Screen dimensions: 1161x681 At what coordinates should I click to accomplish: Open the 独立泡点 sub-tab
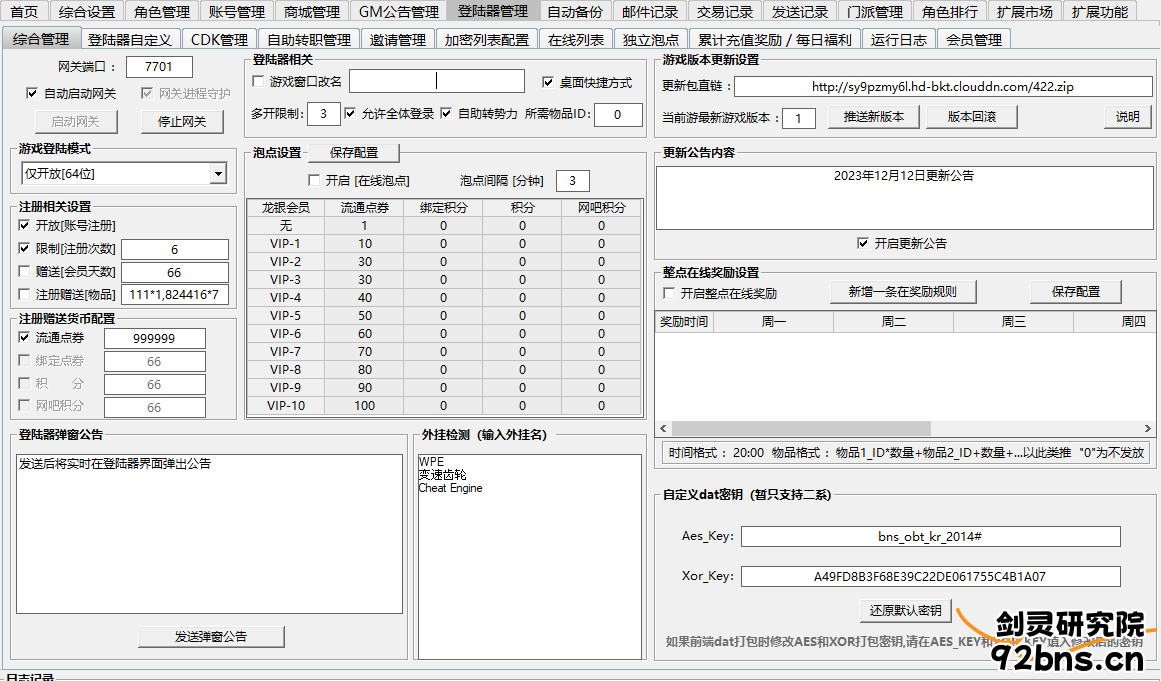pyautogui.click(x=650, y=39)
